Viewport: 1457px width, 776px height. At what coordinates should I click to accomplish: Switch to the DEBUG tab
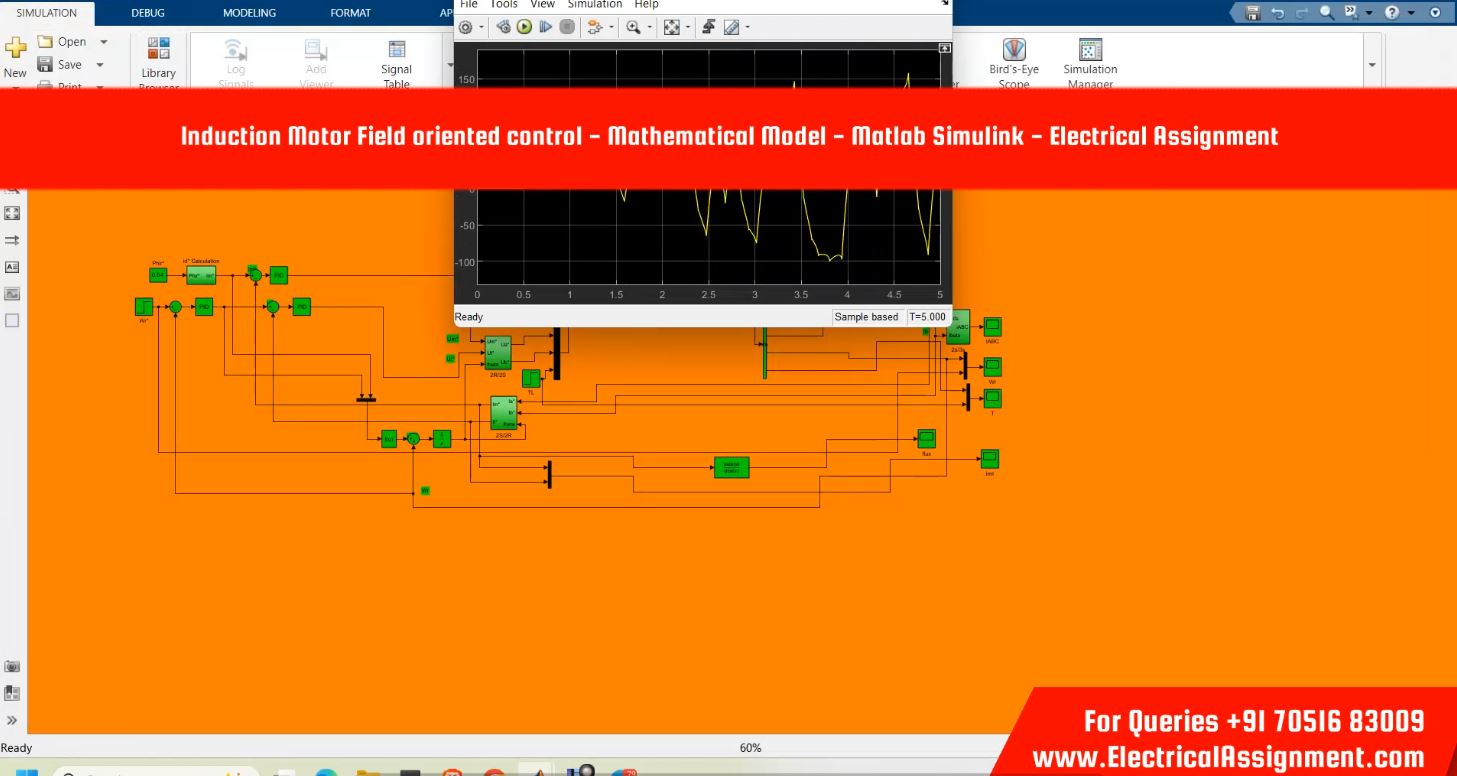tap(148, 13)
